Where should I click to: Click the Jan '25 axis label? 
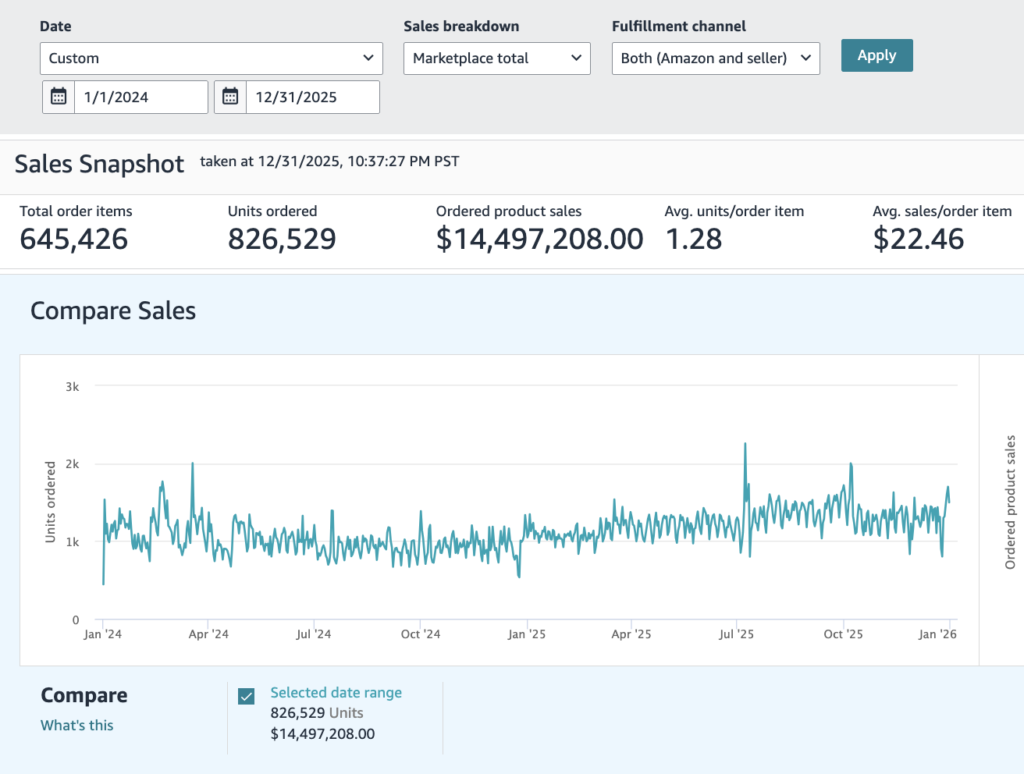pyautogui.click(x=526, y=634)
